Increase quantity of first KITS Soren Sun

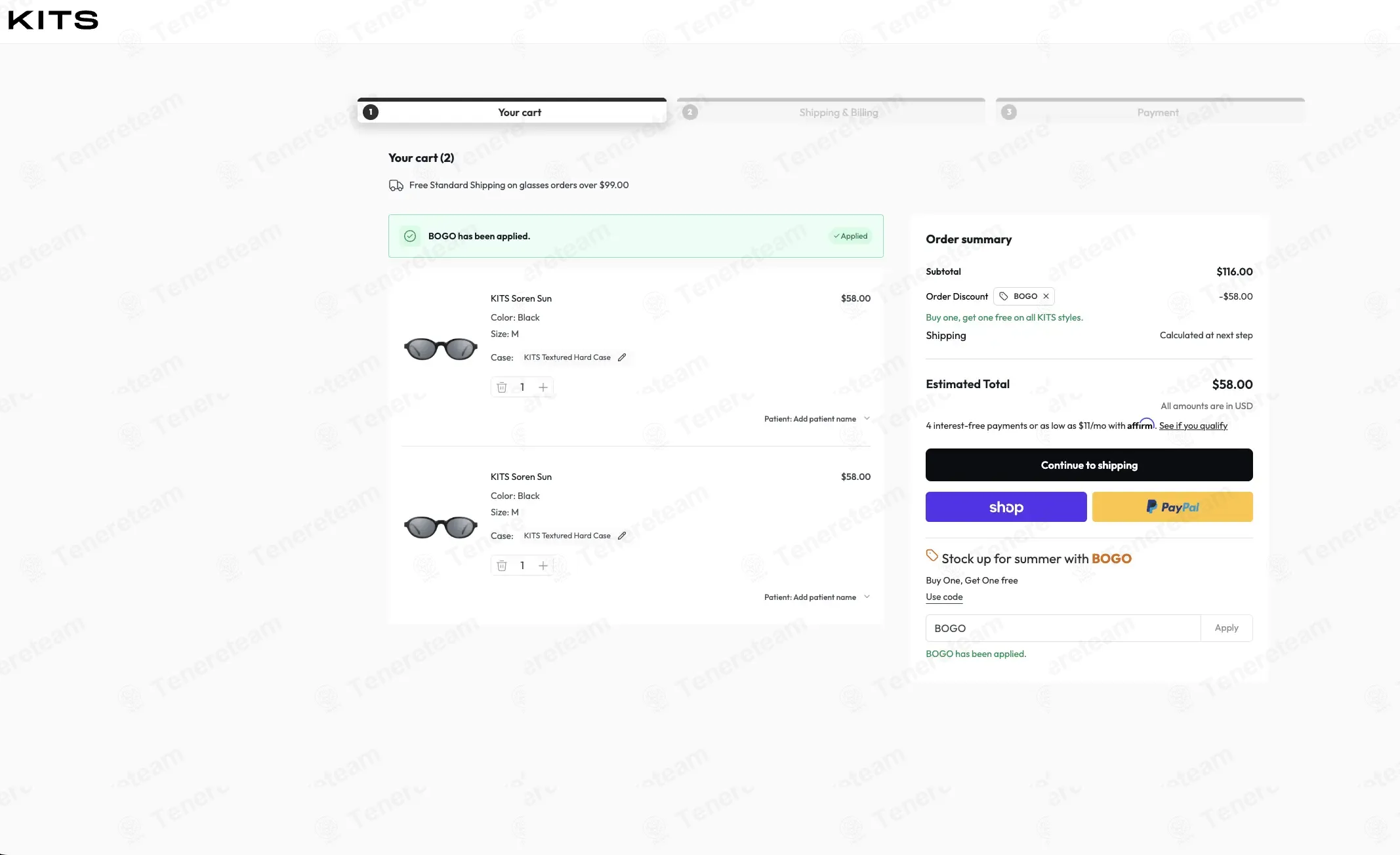543,388
